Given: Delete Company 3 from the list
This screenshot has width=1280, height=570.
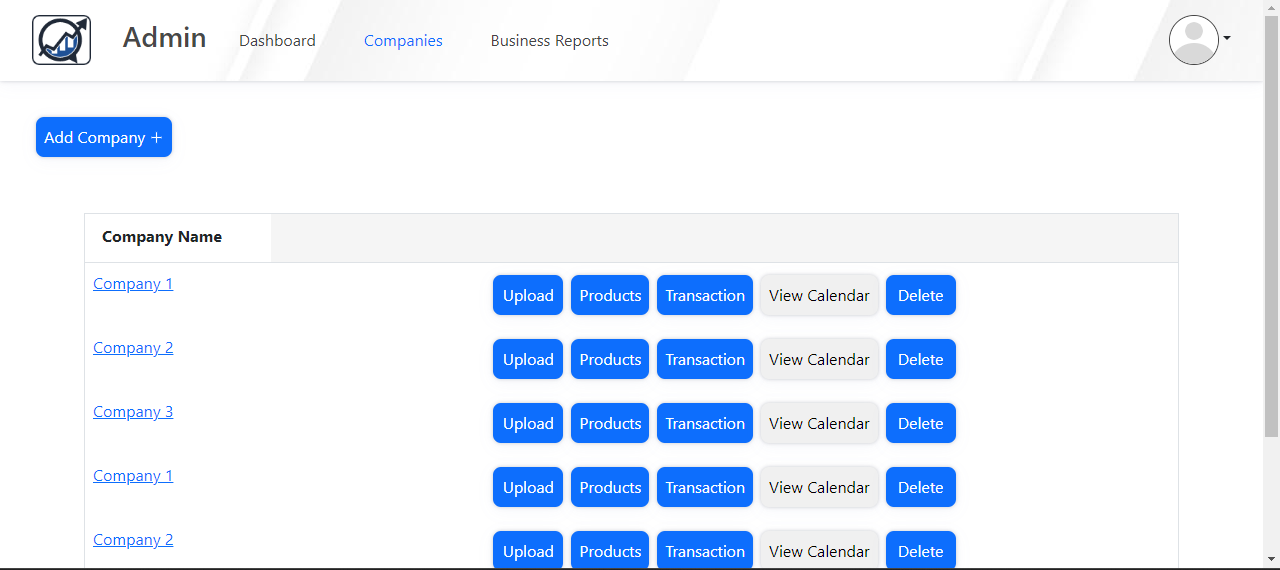Looking at the screenshot, I should 920,423.
